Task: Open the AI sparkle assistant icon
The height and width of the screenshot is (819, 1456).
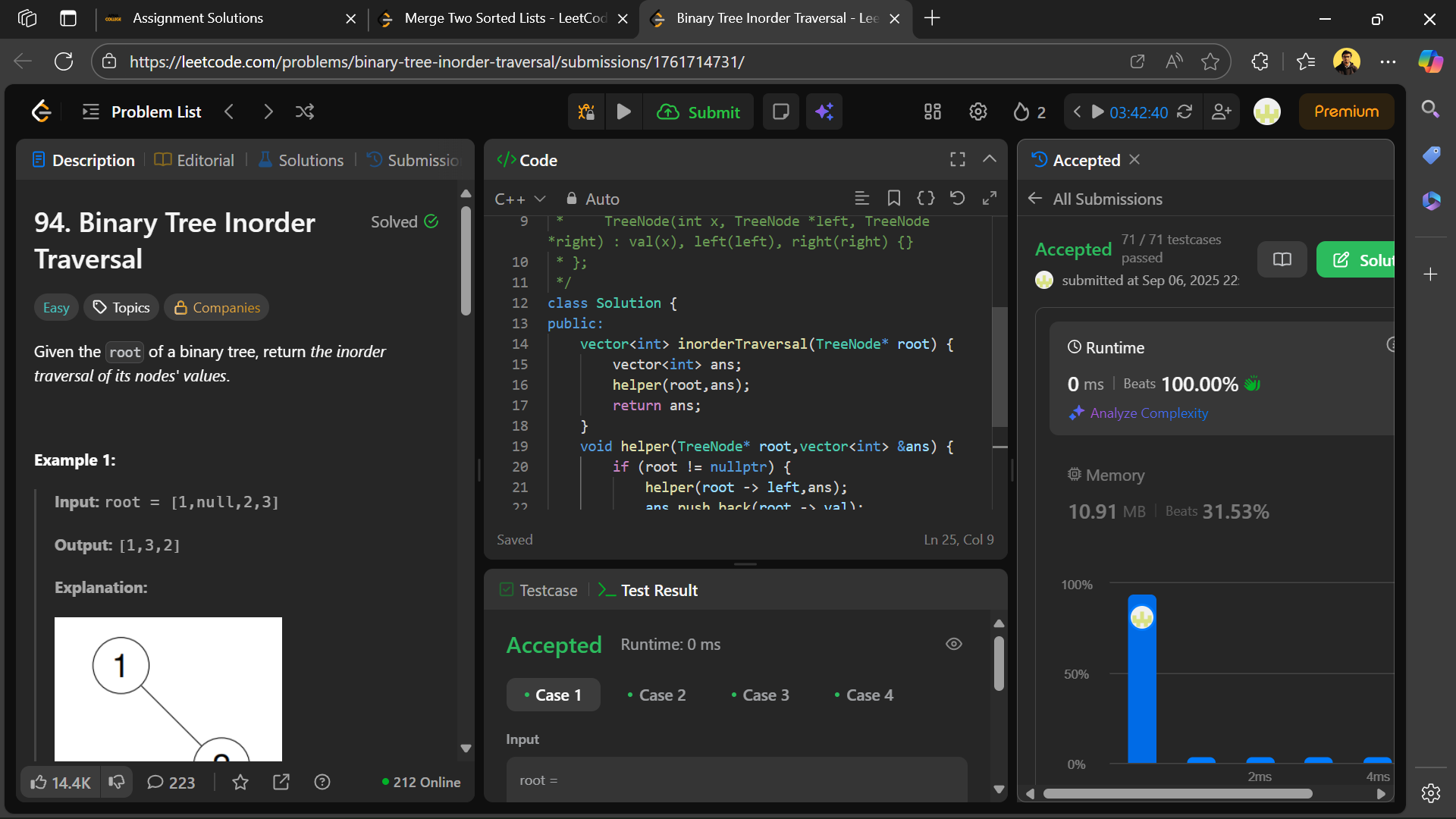Action: (824, 112)
